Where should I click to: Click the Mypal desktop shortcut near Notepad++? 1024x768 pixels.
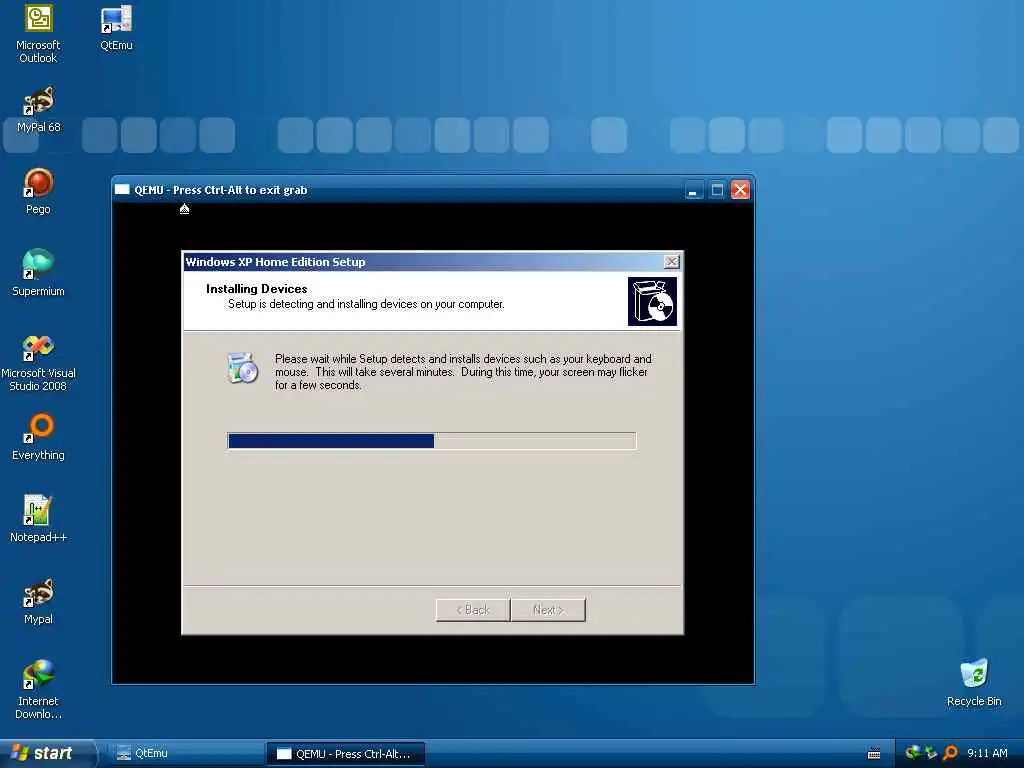coord(38,601)
